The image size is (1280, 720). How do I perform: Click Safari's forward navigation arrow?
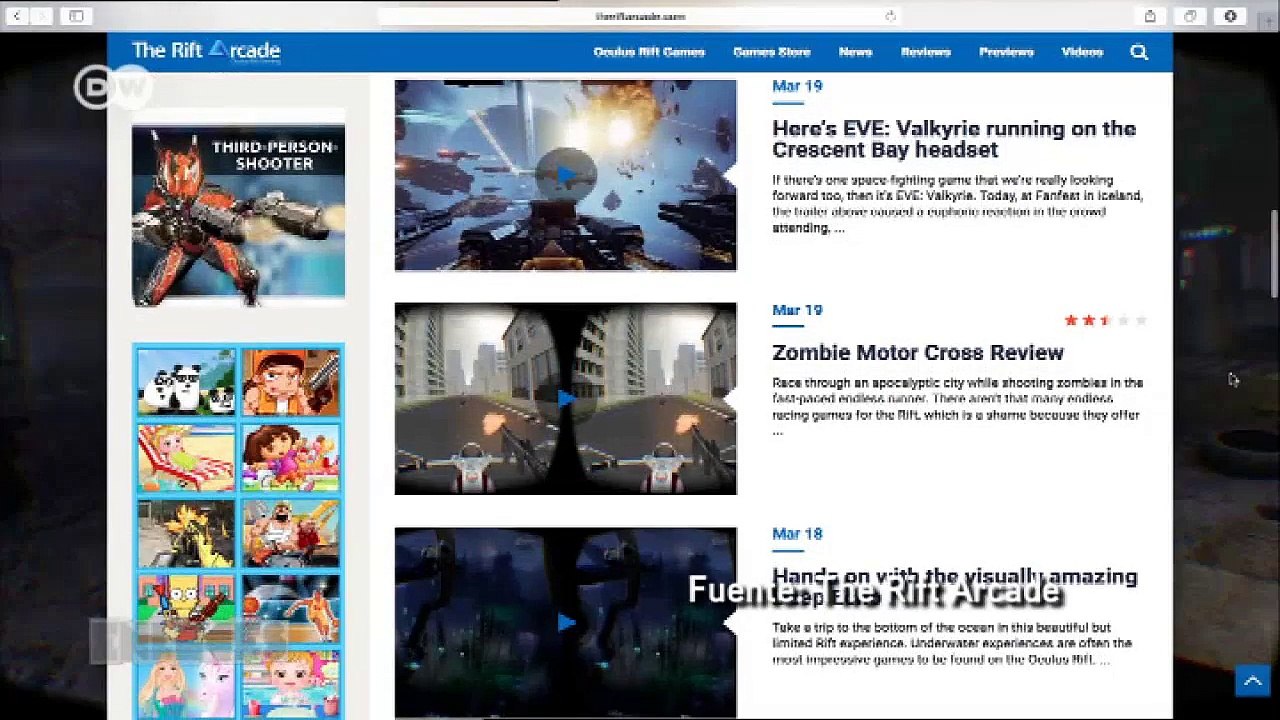coord(43,16)
